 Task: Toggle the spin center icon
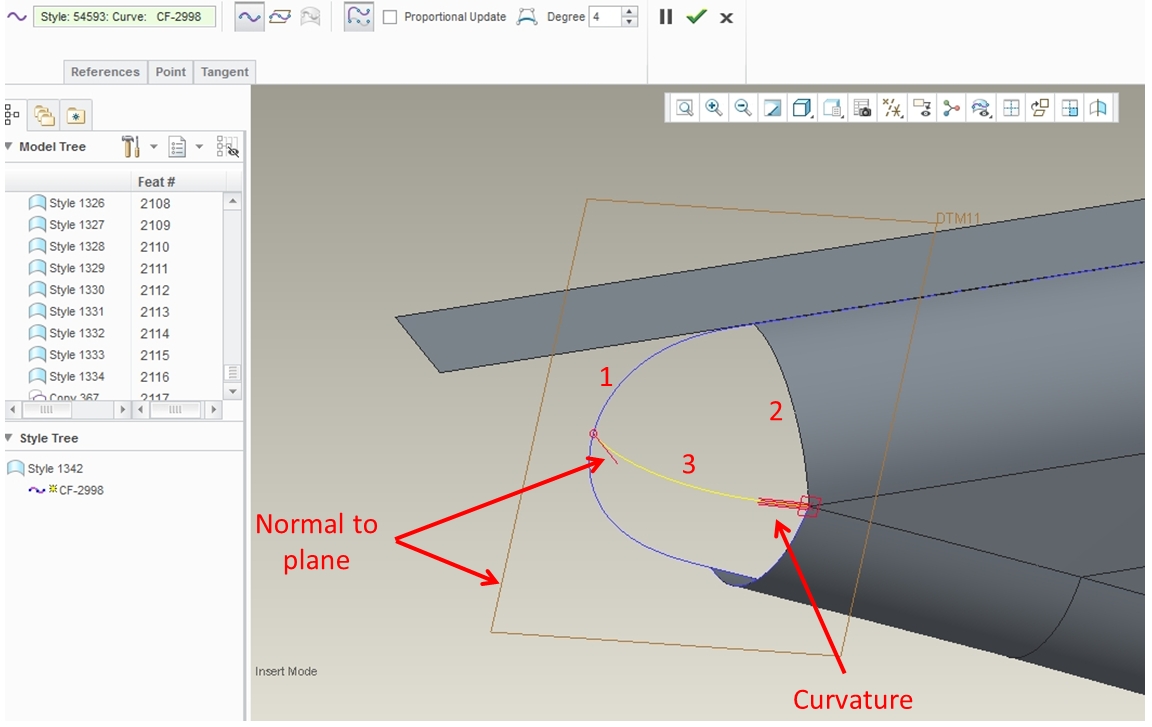951,109
